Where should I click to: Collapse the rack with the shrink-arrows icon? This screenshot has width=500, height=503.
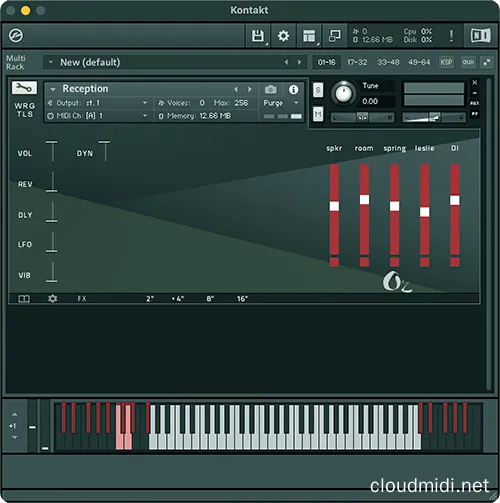[x=487, y=62]
